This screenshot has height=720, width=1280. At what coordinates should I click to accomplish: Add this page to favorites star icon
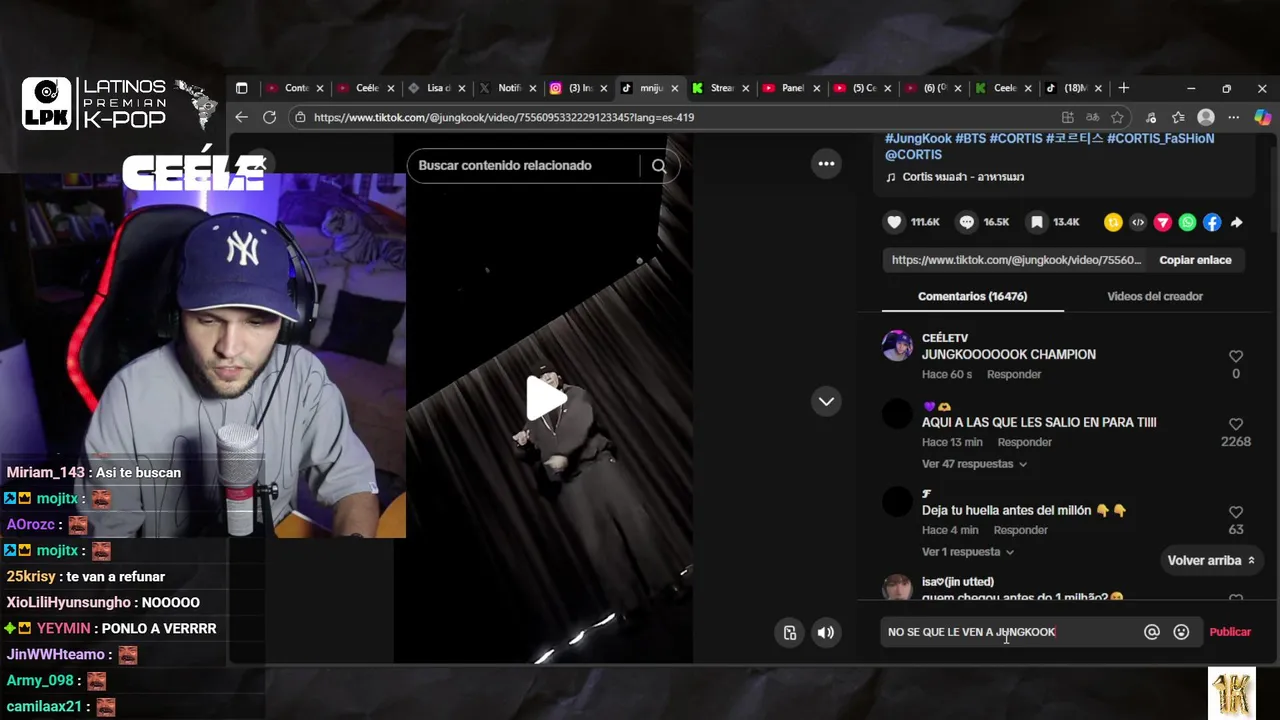(x=1117, y=117)
